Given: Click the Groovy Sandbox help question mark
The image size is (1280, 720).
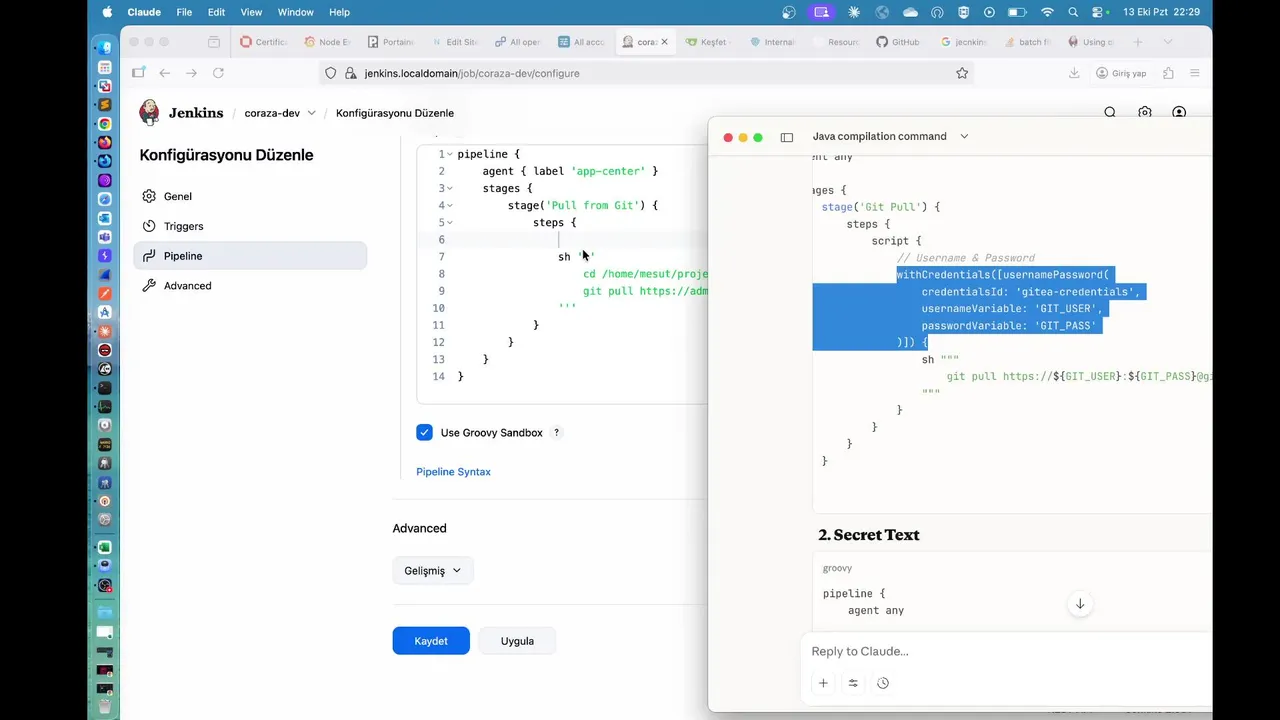Looking at the screenshot, I should click(557, 433).
